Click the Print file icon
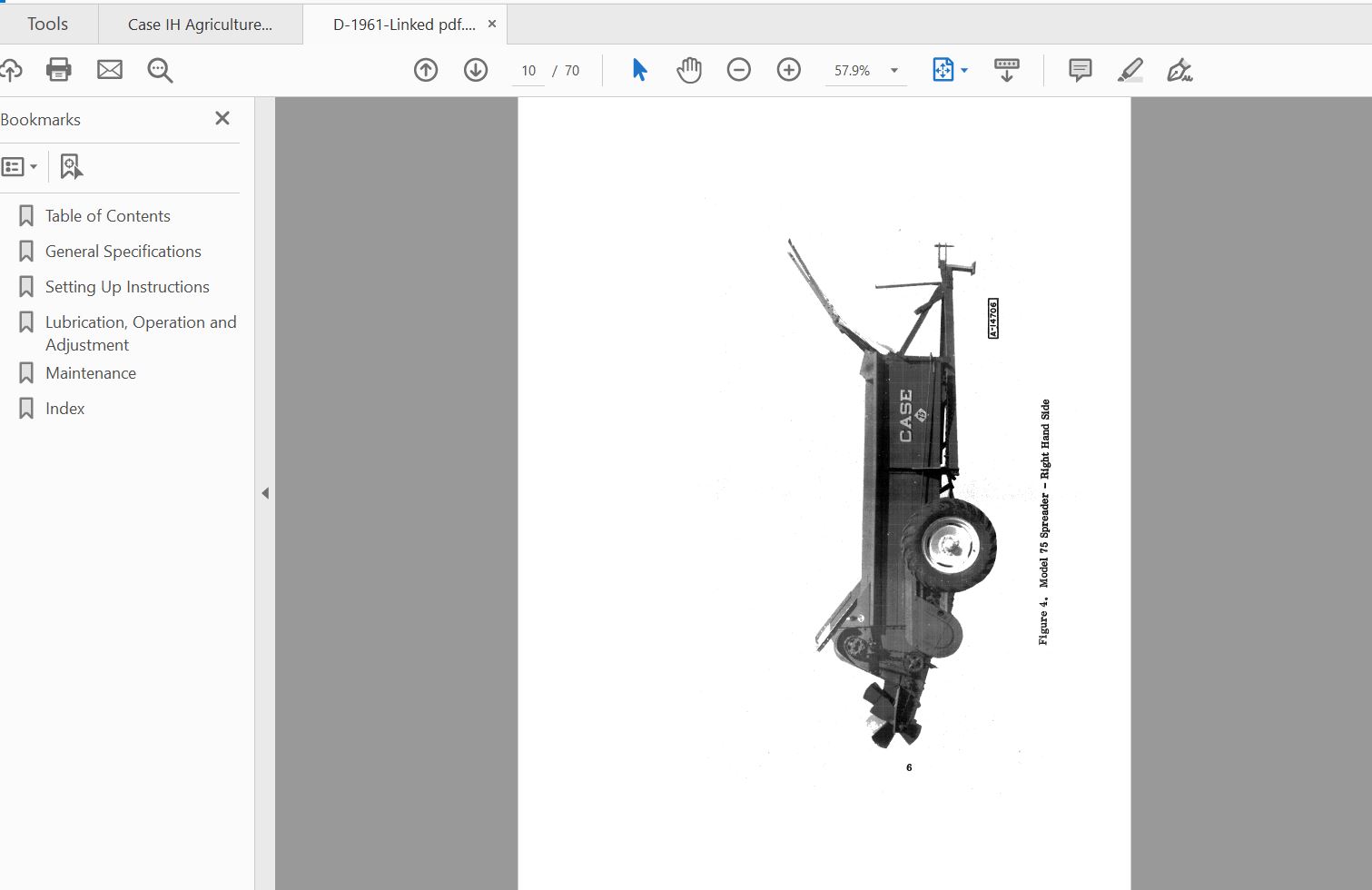The height and width of the screenshot is (890, 1372). pyautogui.click(x=59, y=70)
